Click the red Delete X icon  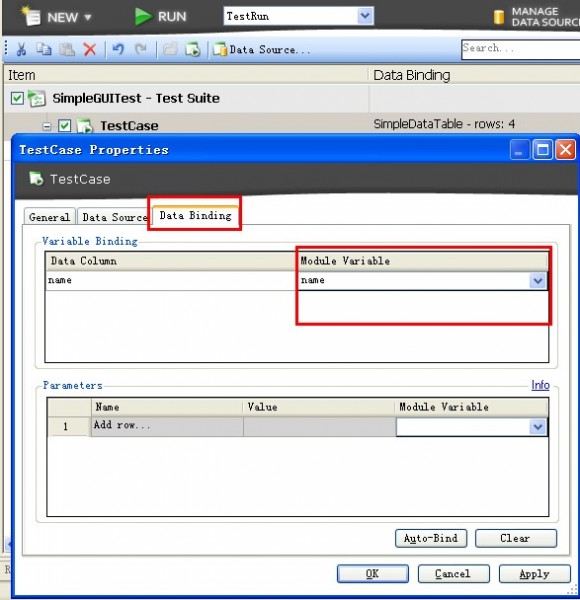(90, 49)
